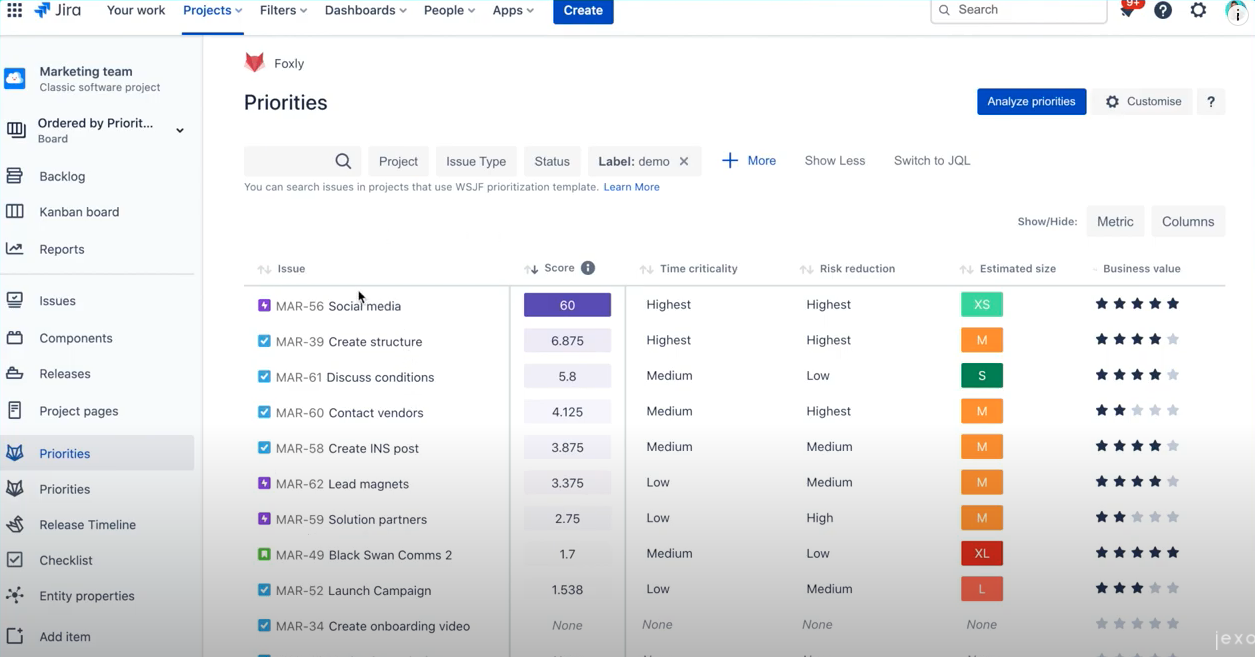This screenshot has width=1255, height=657.
Task: Toggle sorting on the Business value column
Action: [1093, 268]
